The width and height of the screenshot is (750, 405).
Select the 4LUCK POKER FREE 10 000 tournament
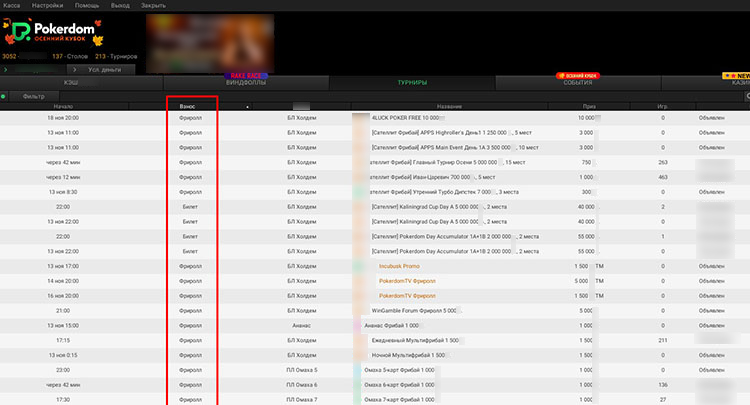coord(375,118)
